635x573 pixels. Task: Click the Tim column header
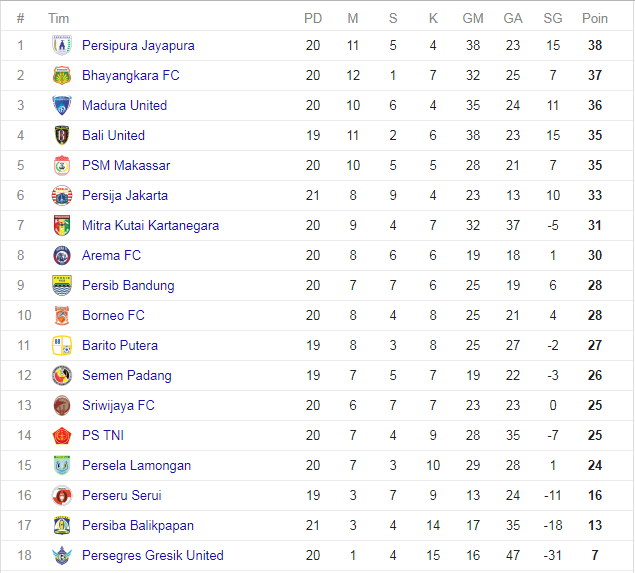tap(58, 18)
